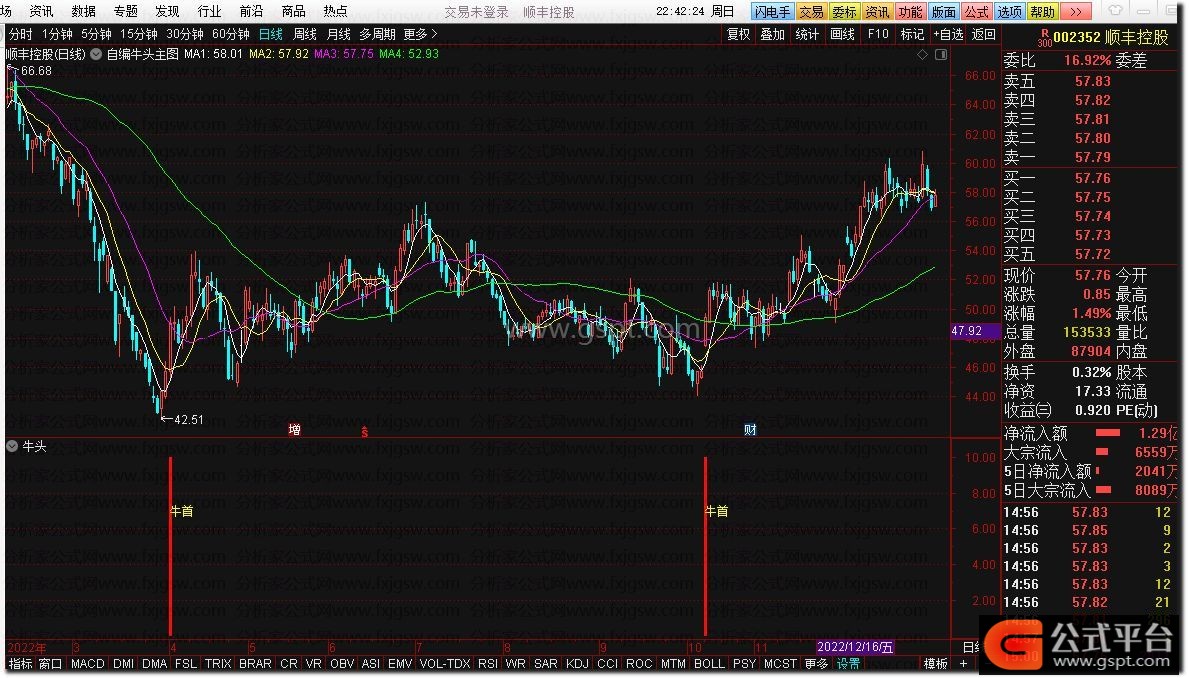The width and height of the screenshot is (1189, 678).
Task: Click the 2022/12/16/五 date label on time axis
Action: (855, 647)
